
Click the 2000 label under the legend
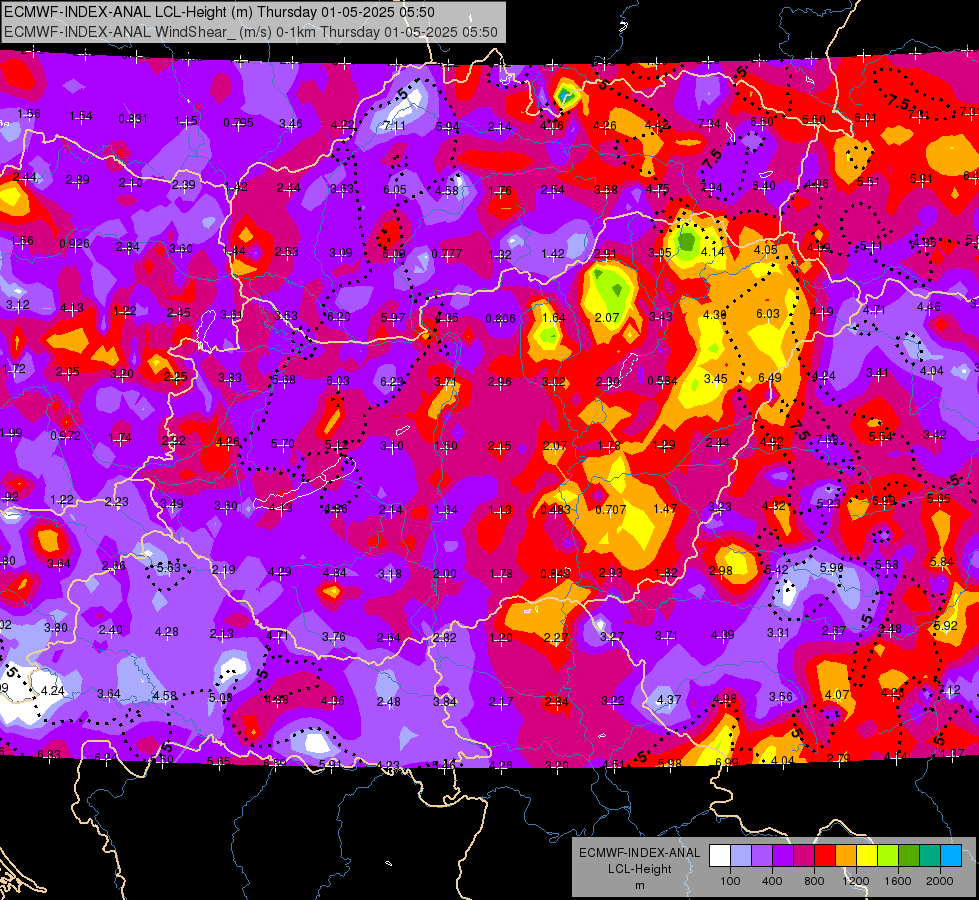pyautogui.click(x=940, y=881)
